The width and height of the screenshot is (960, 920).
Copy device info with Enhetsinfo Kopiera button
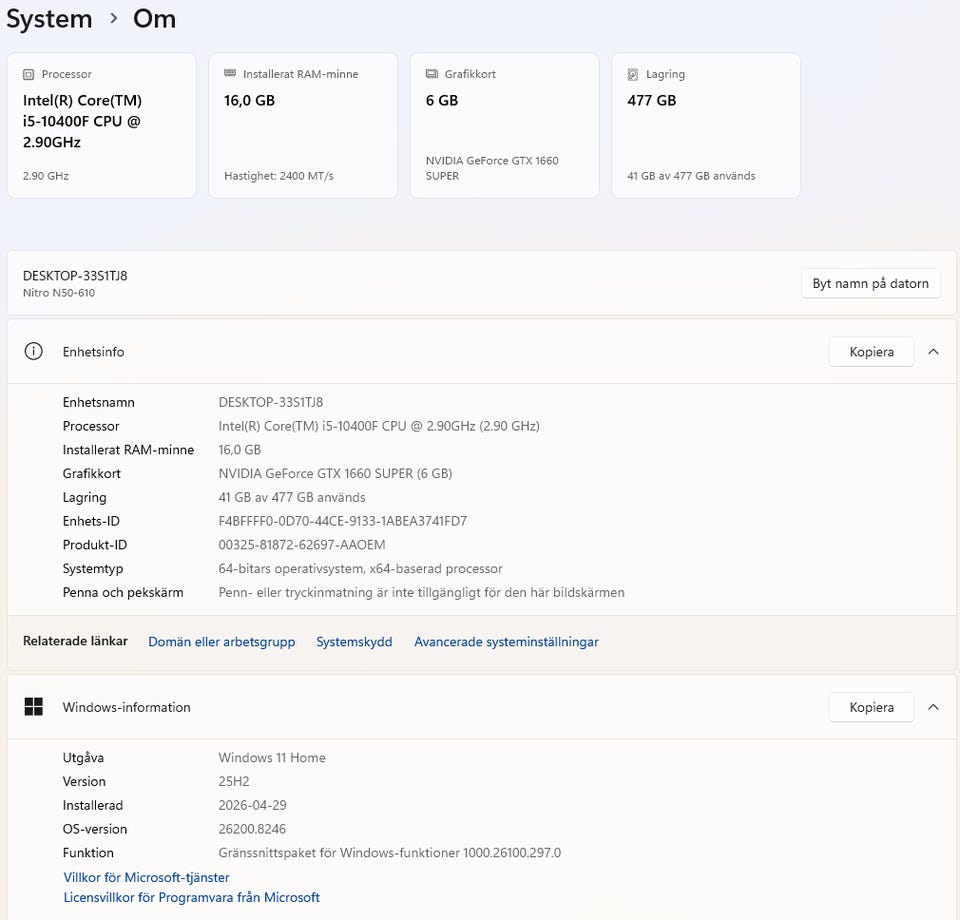tap(871, 351)
